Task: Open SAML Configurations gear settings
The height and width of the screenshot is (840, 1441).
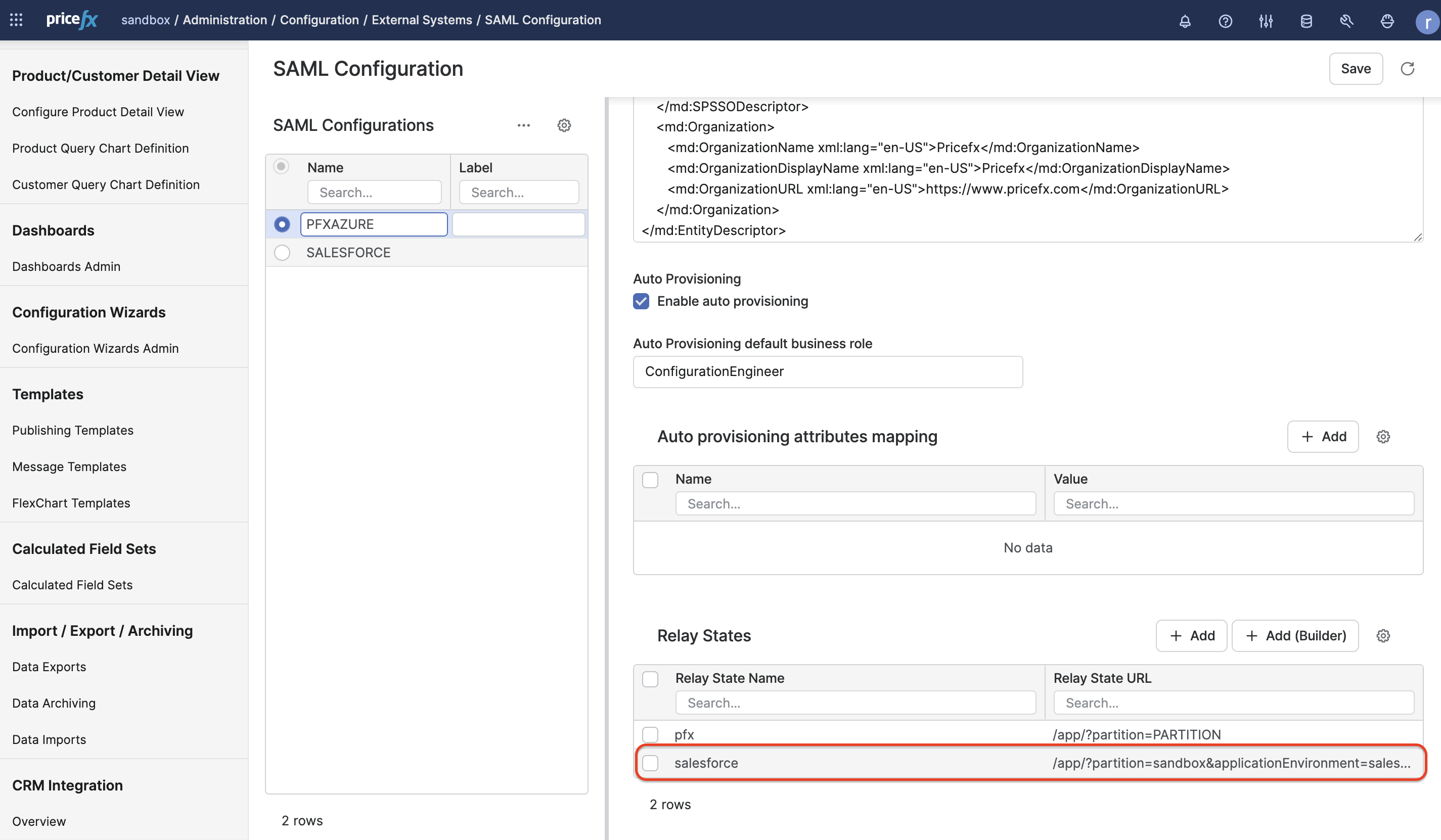Action: [564, 125]
